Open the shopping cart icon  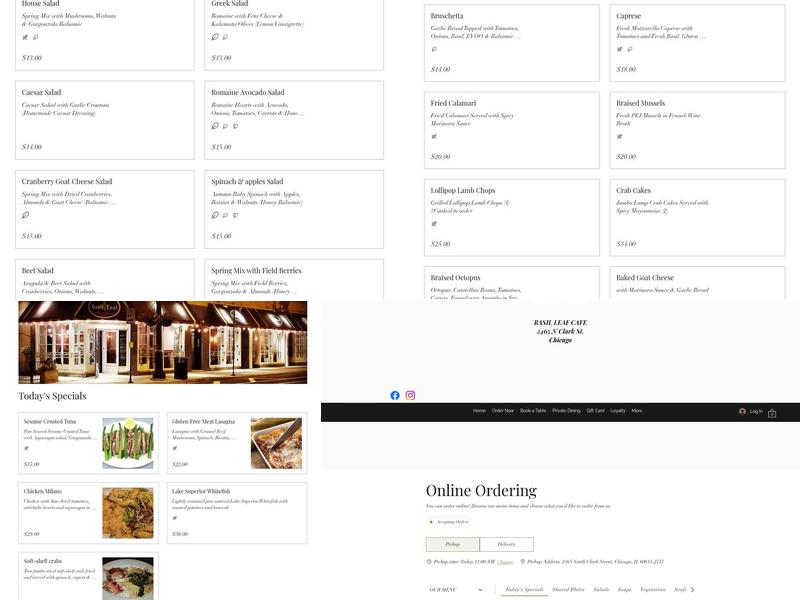point(772,410)
